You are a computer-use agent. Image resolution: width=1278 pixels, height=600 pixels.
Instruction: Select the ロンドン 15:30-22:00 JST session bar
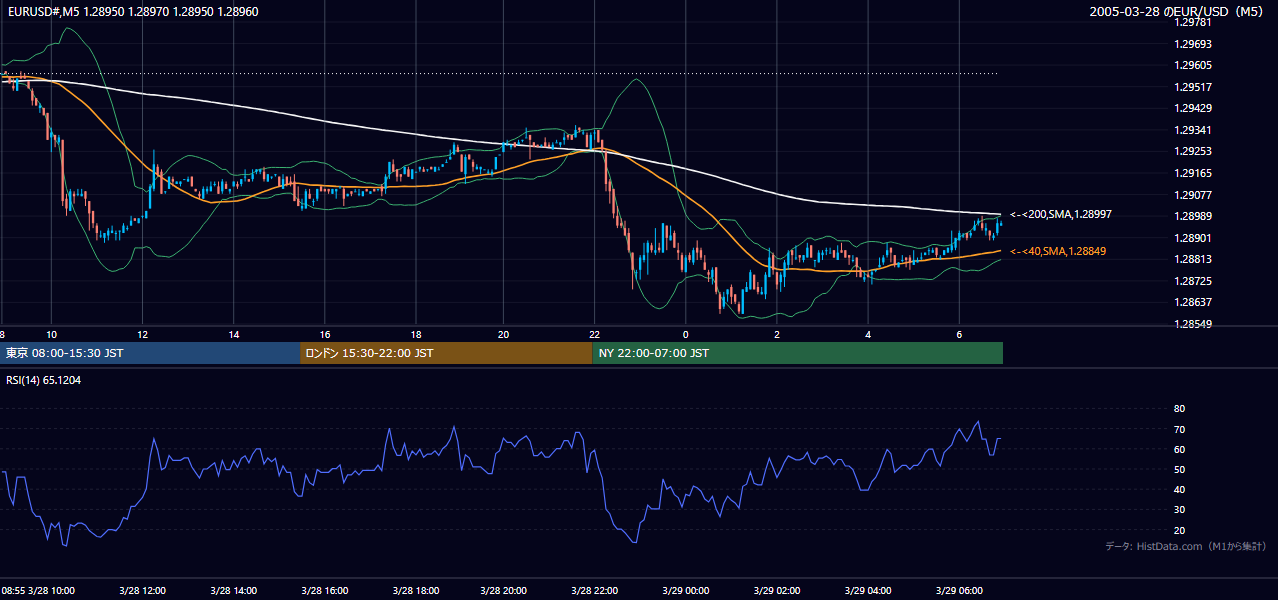(446, 353)
